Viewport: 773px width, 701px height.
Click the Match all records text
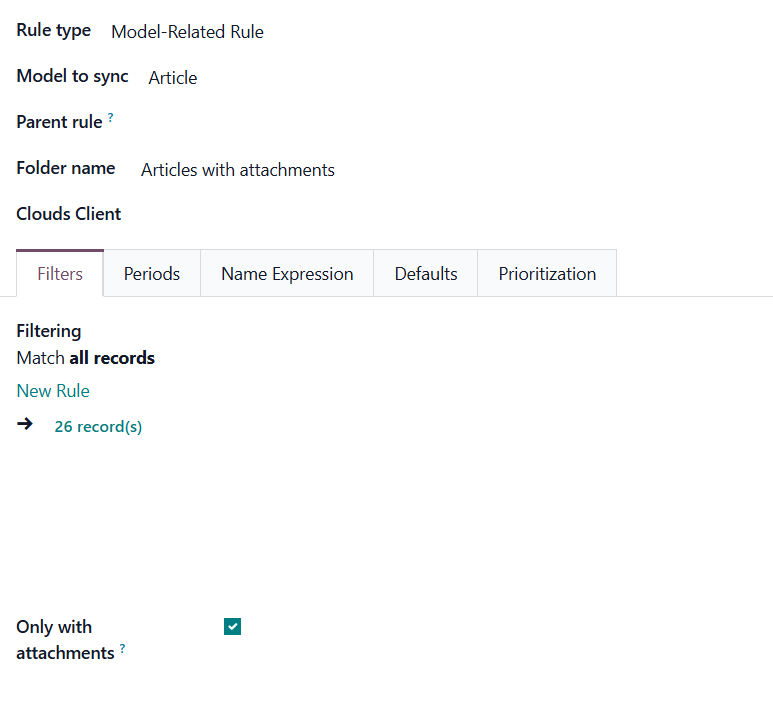[86, 358]
